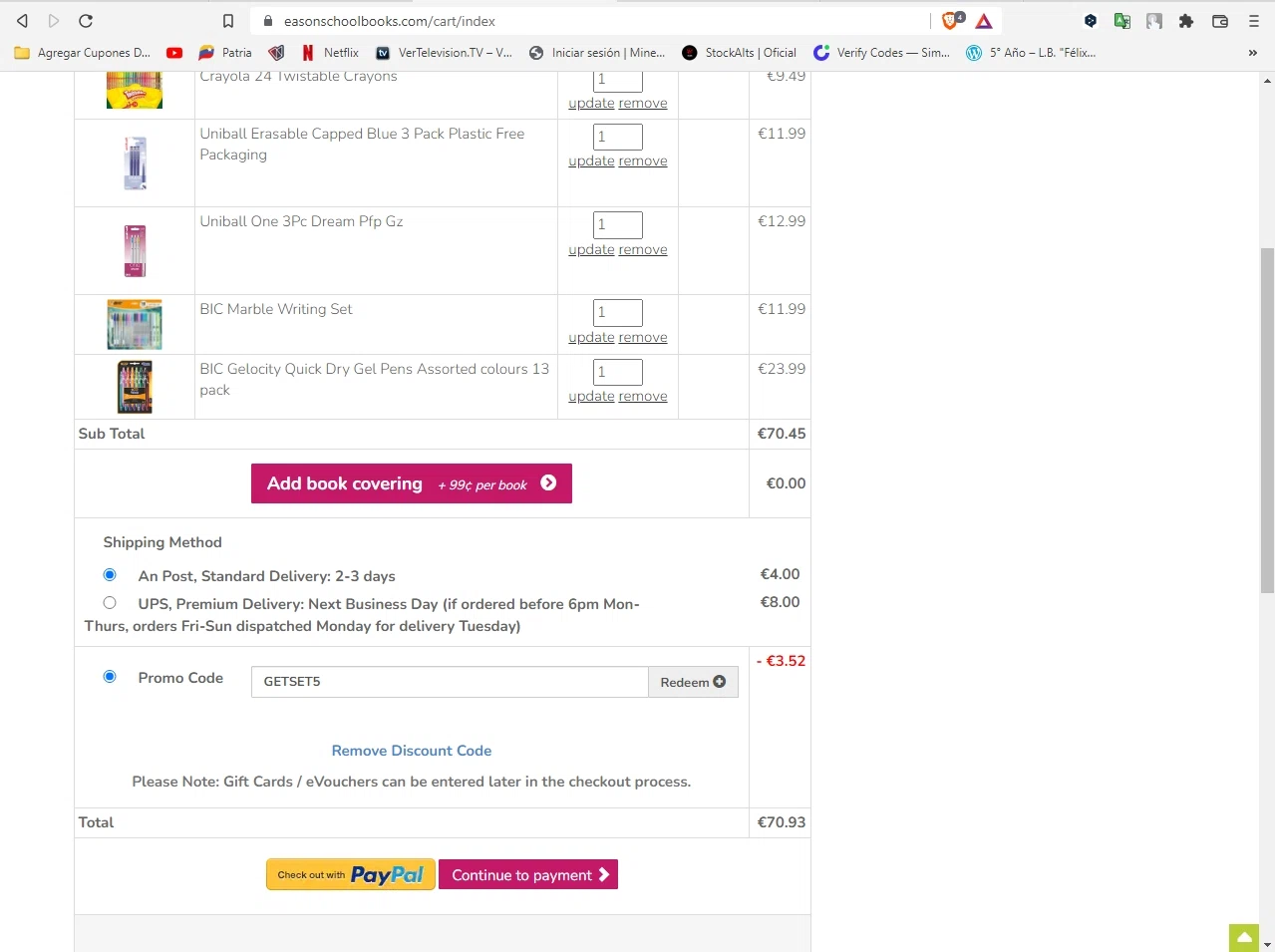
Task: Click the dark hexagon extension icon
Action: pyautogui.click(x=1091, y=21)
